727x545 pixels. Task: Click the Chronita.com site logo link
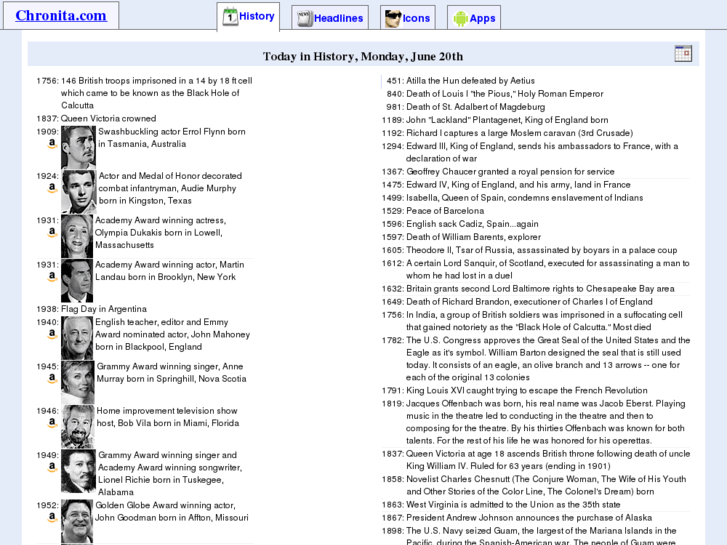click(x=61, y=15)
